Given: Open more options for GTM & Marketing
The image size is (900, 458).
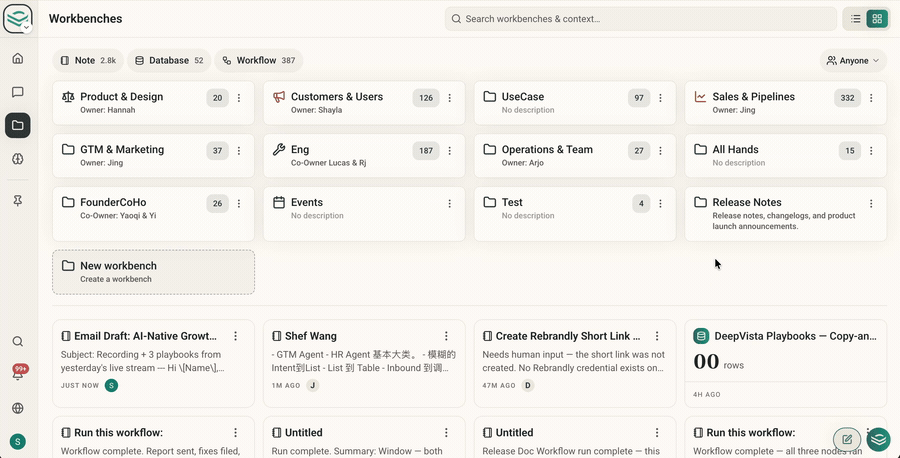Looking at the screenshot, I should [239, 151].
